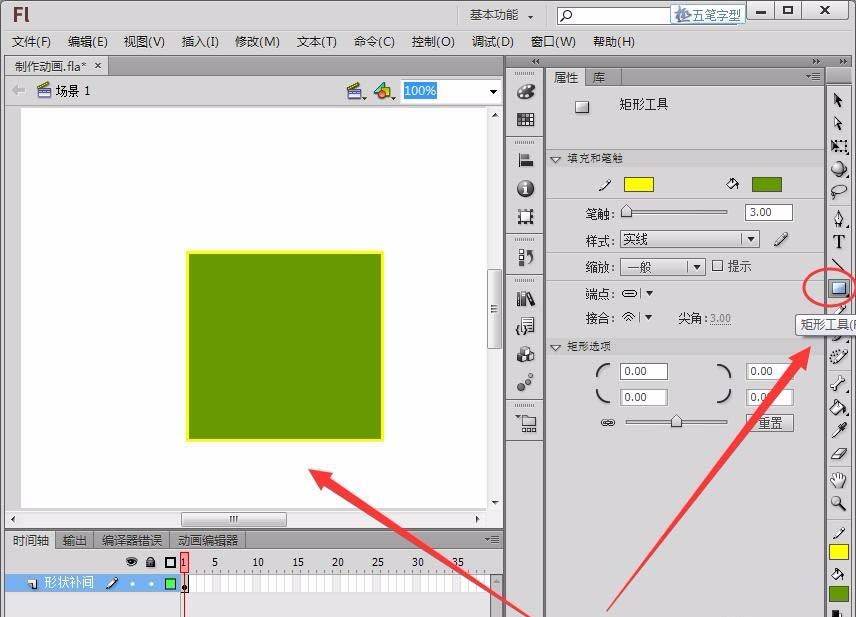Open the Color panel palette icon
Screen dimensions: 856x617
coord(526,92)
